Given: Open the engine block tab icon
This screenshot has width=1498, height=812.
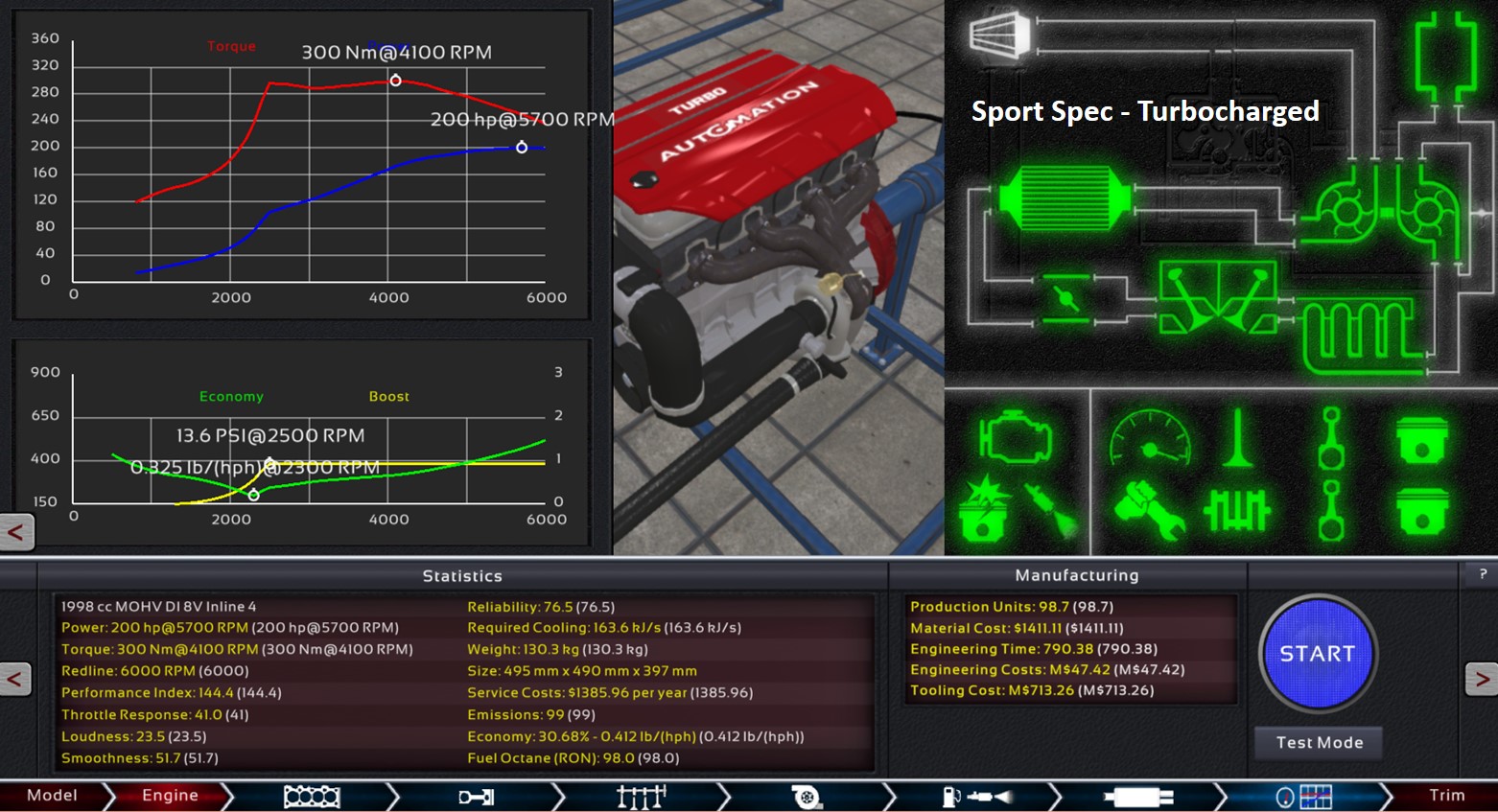Looking at the screenshot, I should pos(312,796).
